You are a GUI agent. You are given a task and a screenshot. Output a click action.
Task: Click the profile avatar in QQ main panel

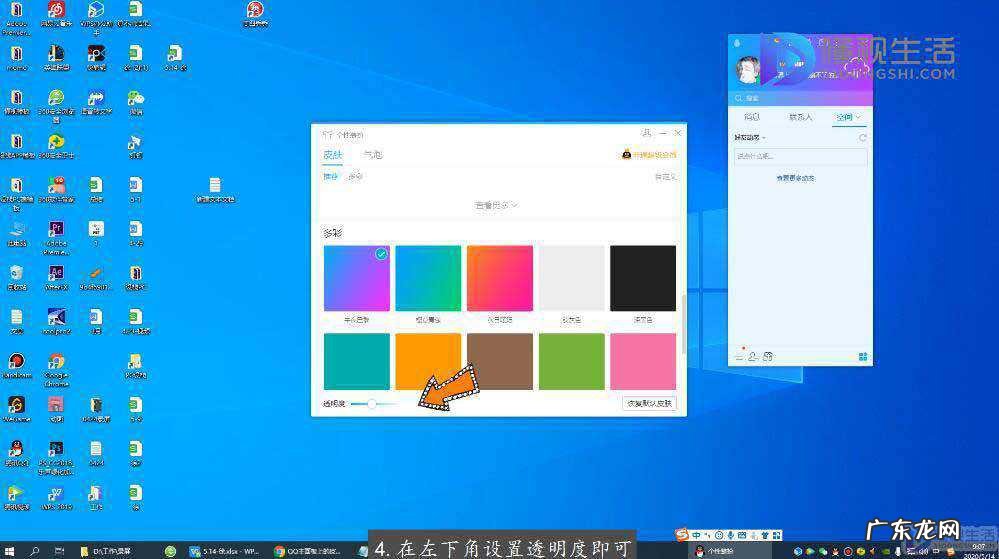[749, 70]
